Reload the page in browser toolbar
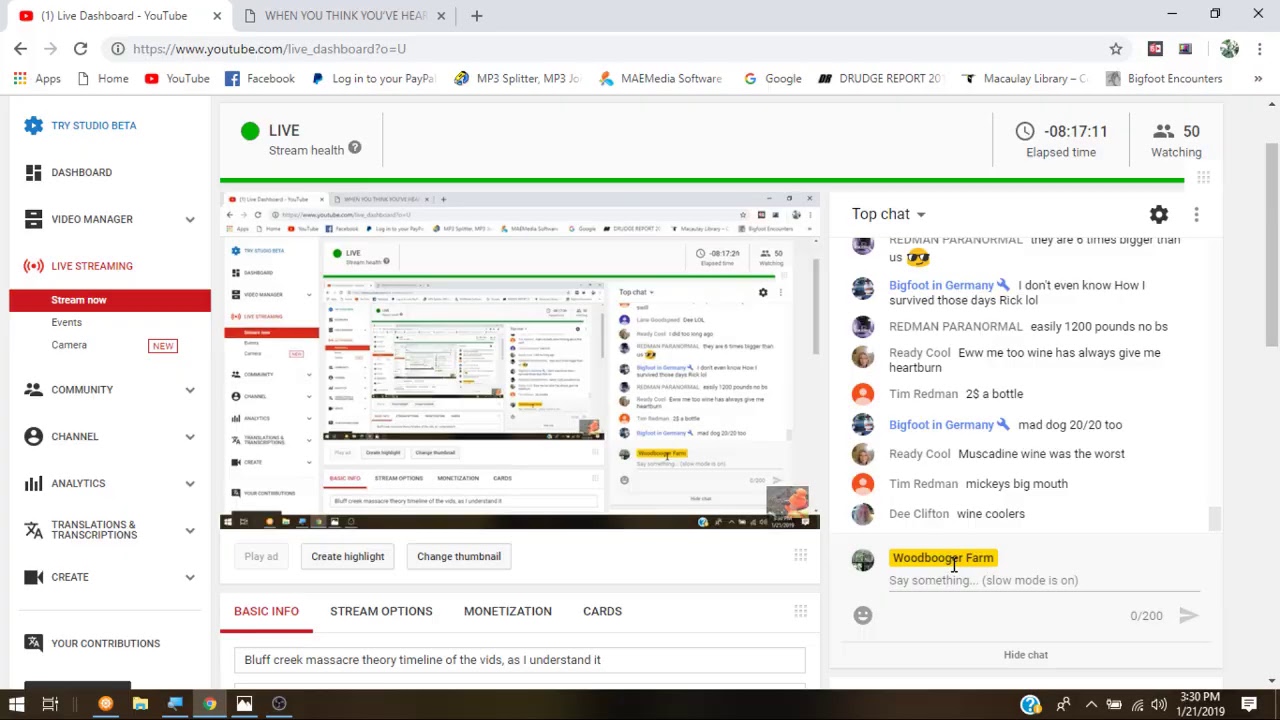 [80, 48]
